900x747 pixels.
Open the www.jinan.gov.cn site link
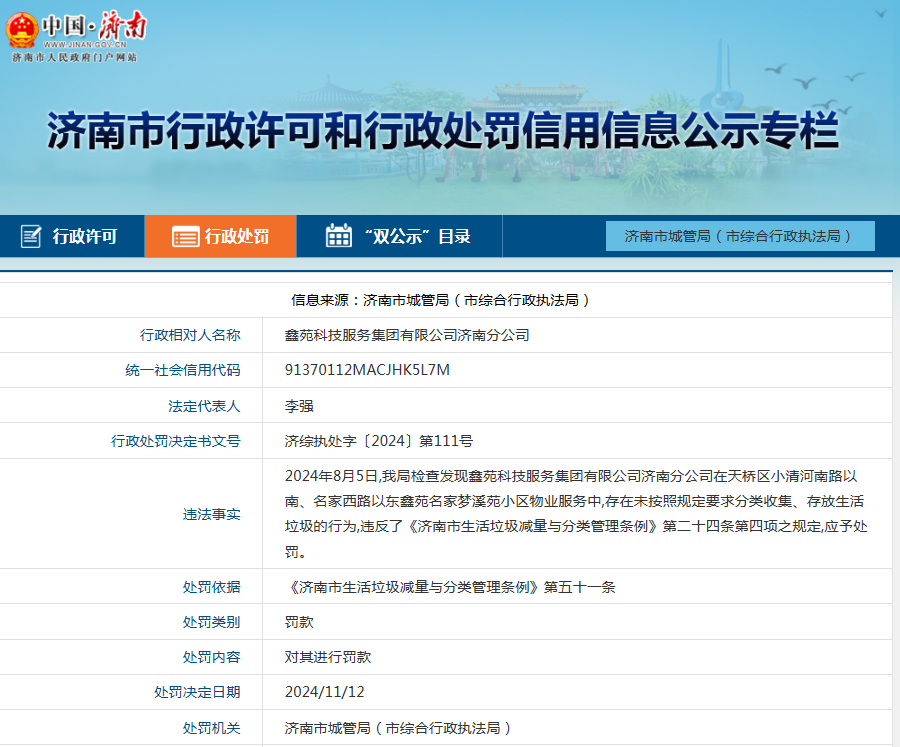tap(85, 46)
